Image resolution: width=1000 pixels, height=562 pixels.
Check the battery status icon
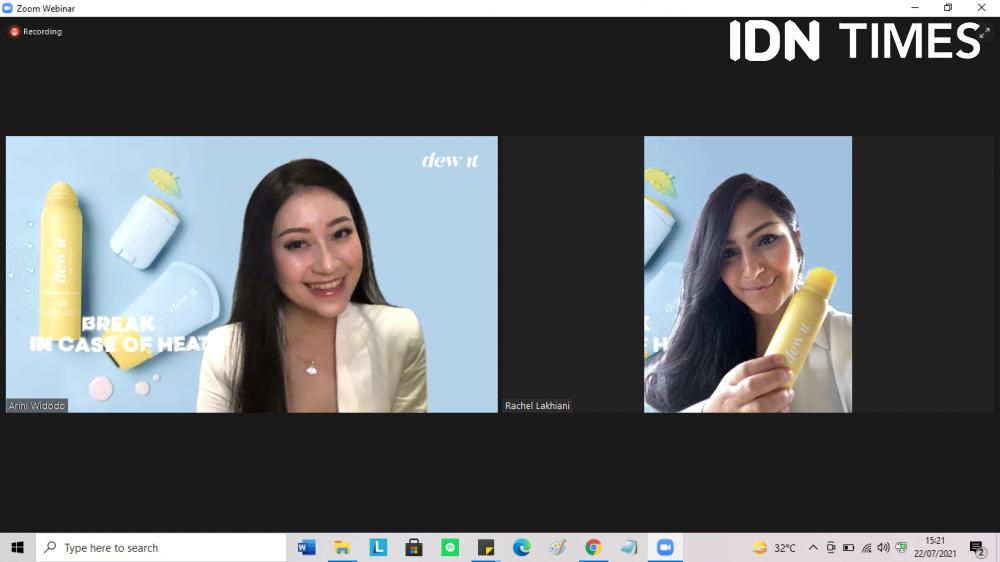point(848,547)
